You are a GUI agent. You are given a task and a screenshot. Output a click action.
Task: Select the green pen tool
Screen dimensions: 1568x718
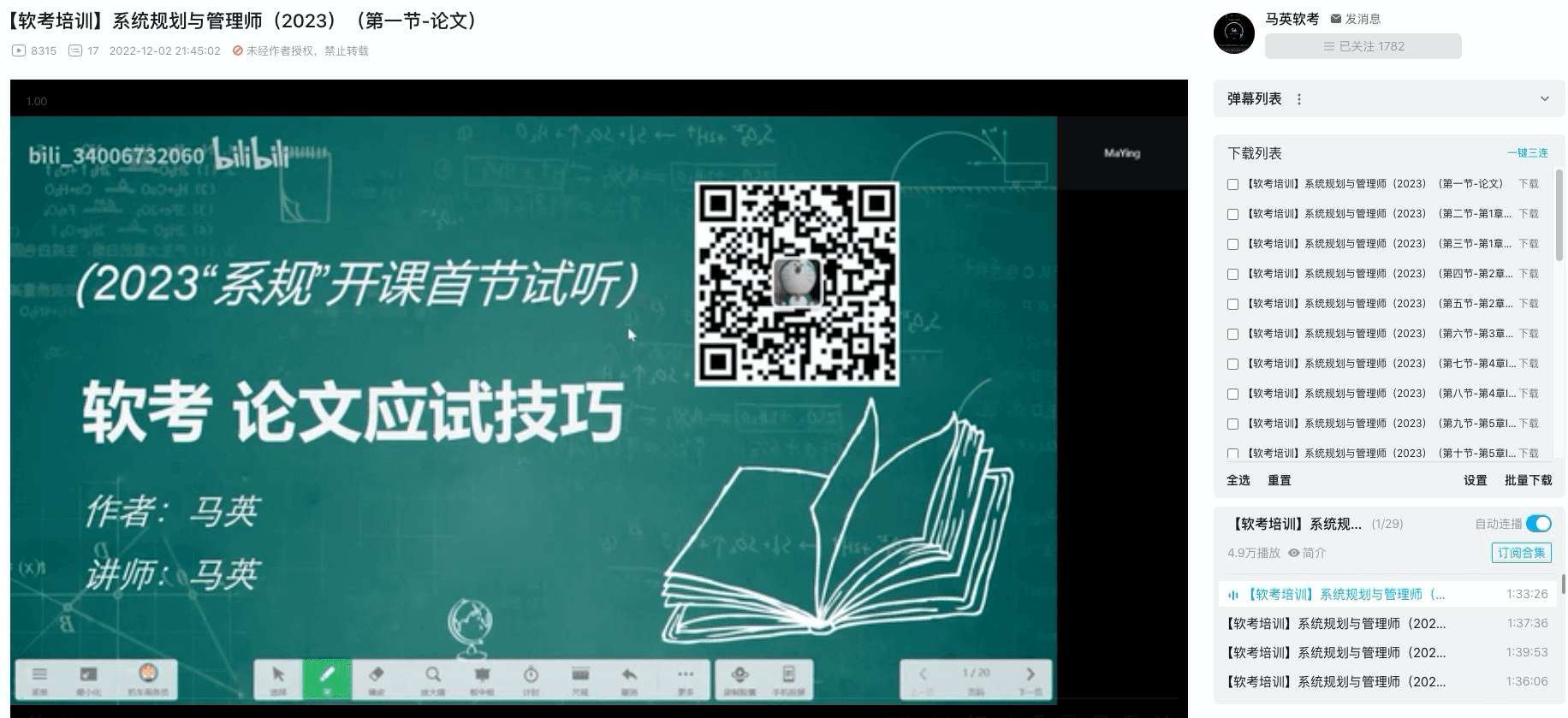pyautogui.click(x=327, y=679)
